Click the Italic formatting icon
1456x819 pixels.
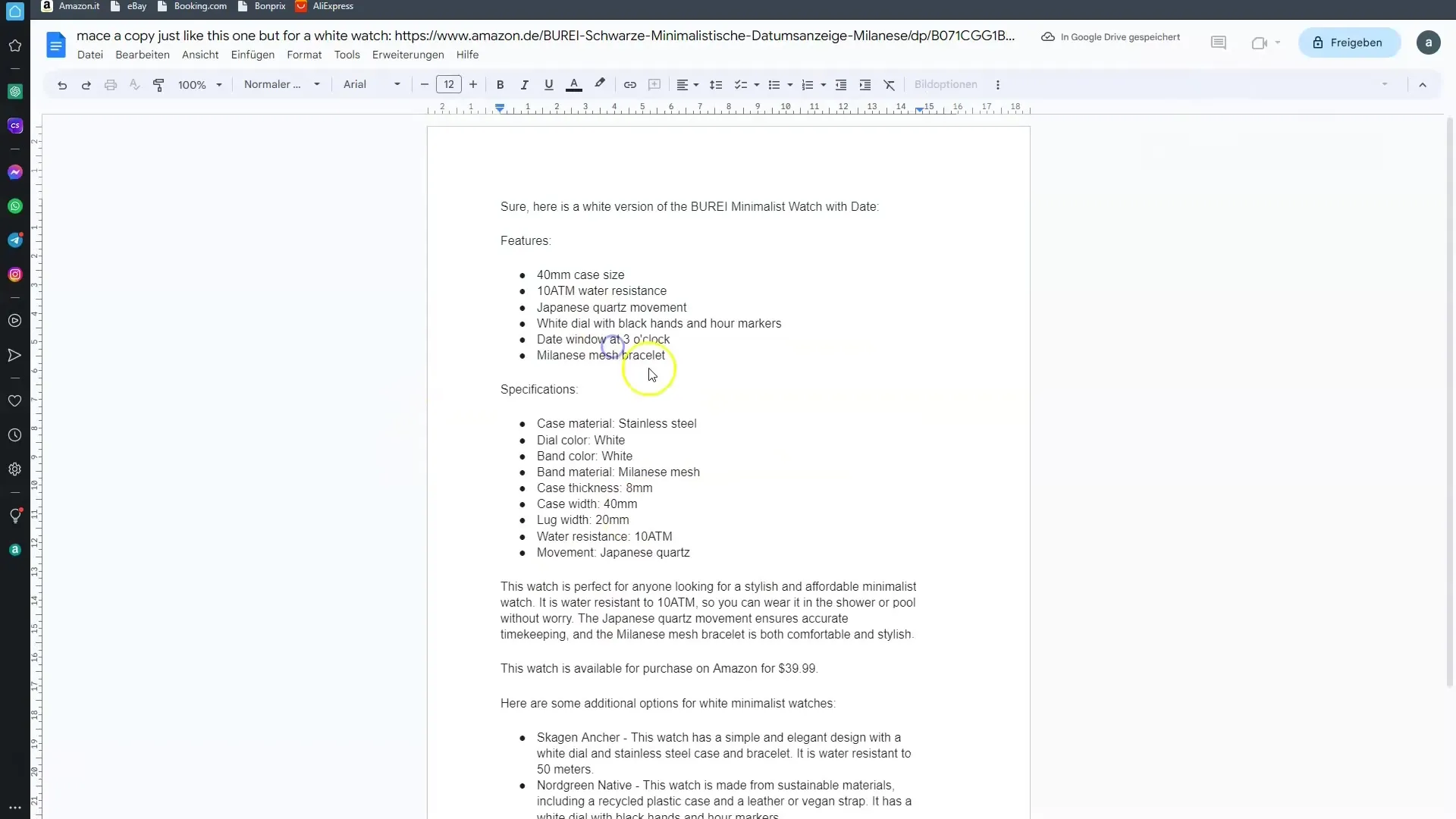524,85
